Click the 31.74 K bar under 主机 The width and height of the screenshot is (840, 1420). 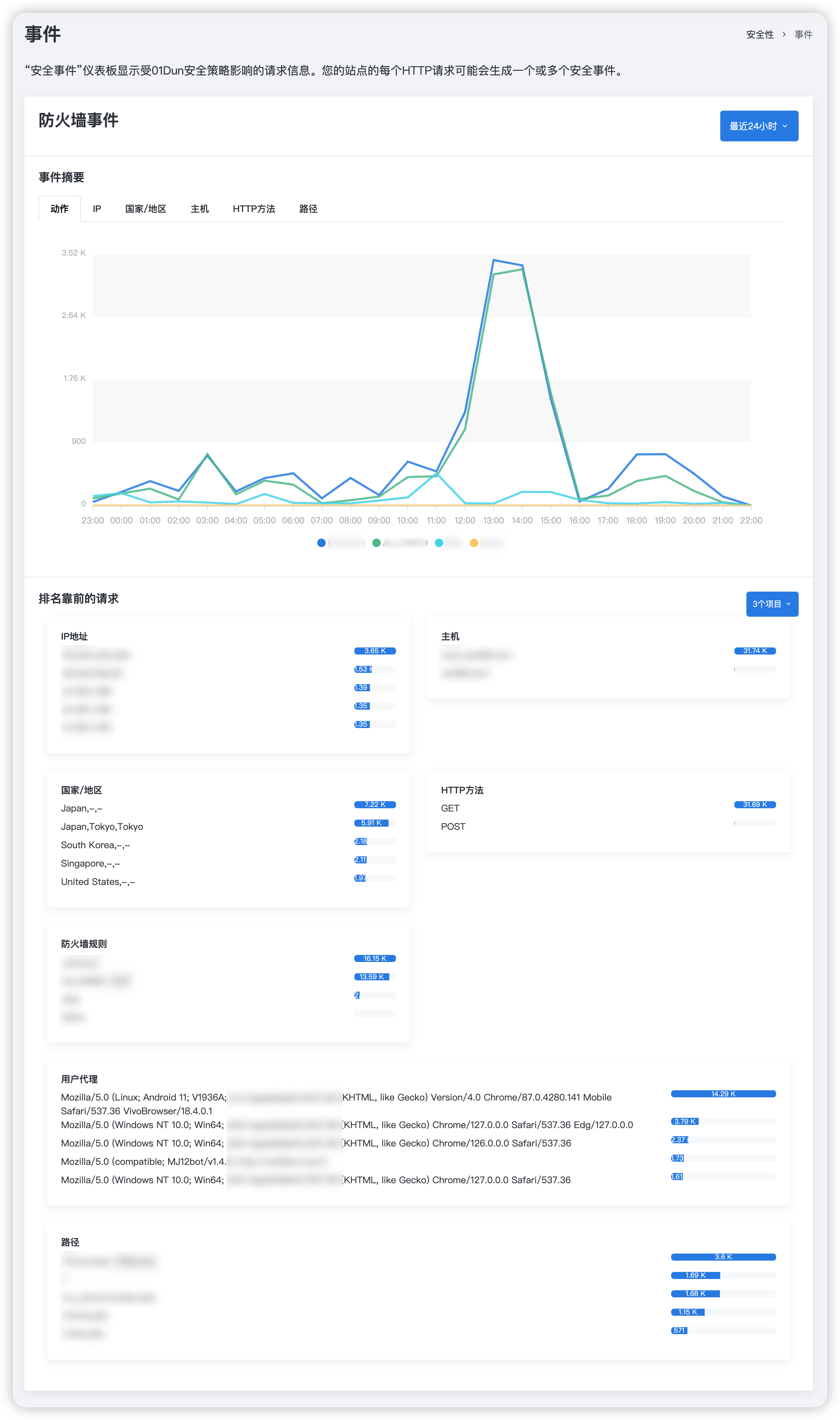tap(755, 651)
